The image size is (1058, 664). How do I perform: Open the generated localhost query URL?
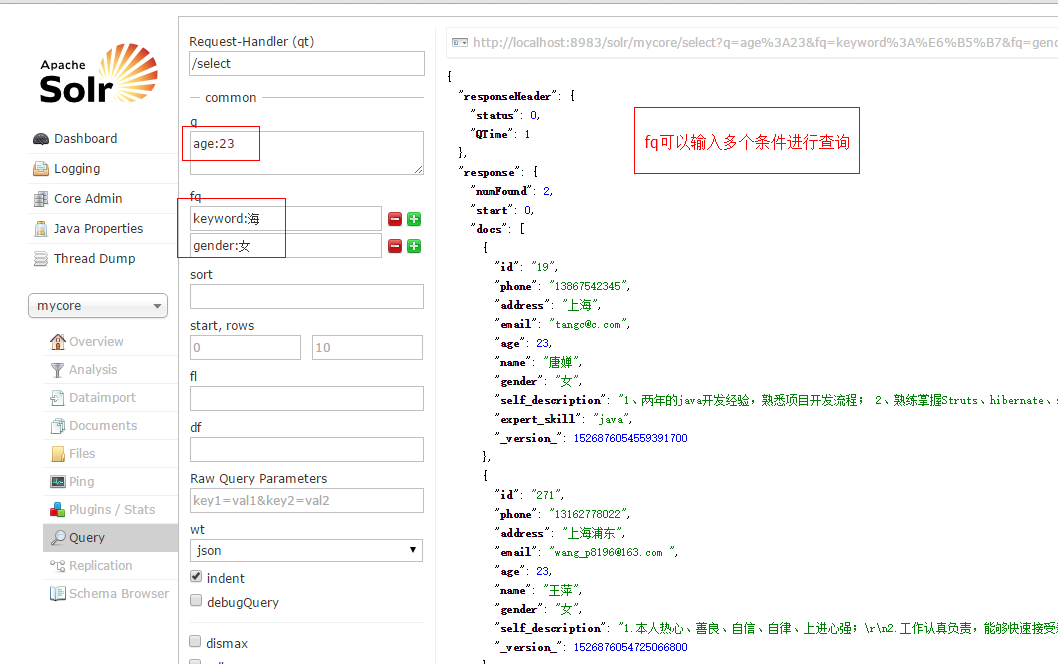pos(764,43)
